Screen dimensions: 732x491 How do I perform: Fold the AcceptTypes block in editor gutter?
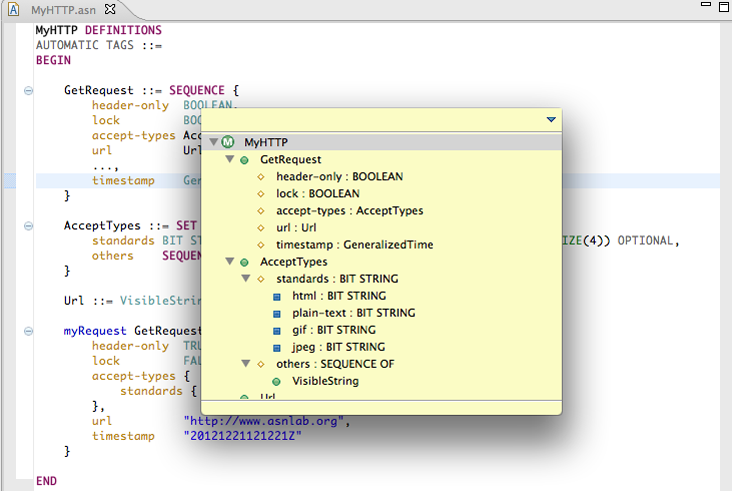click(28, 226)
